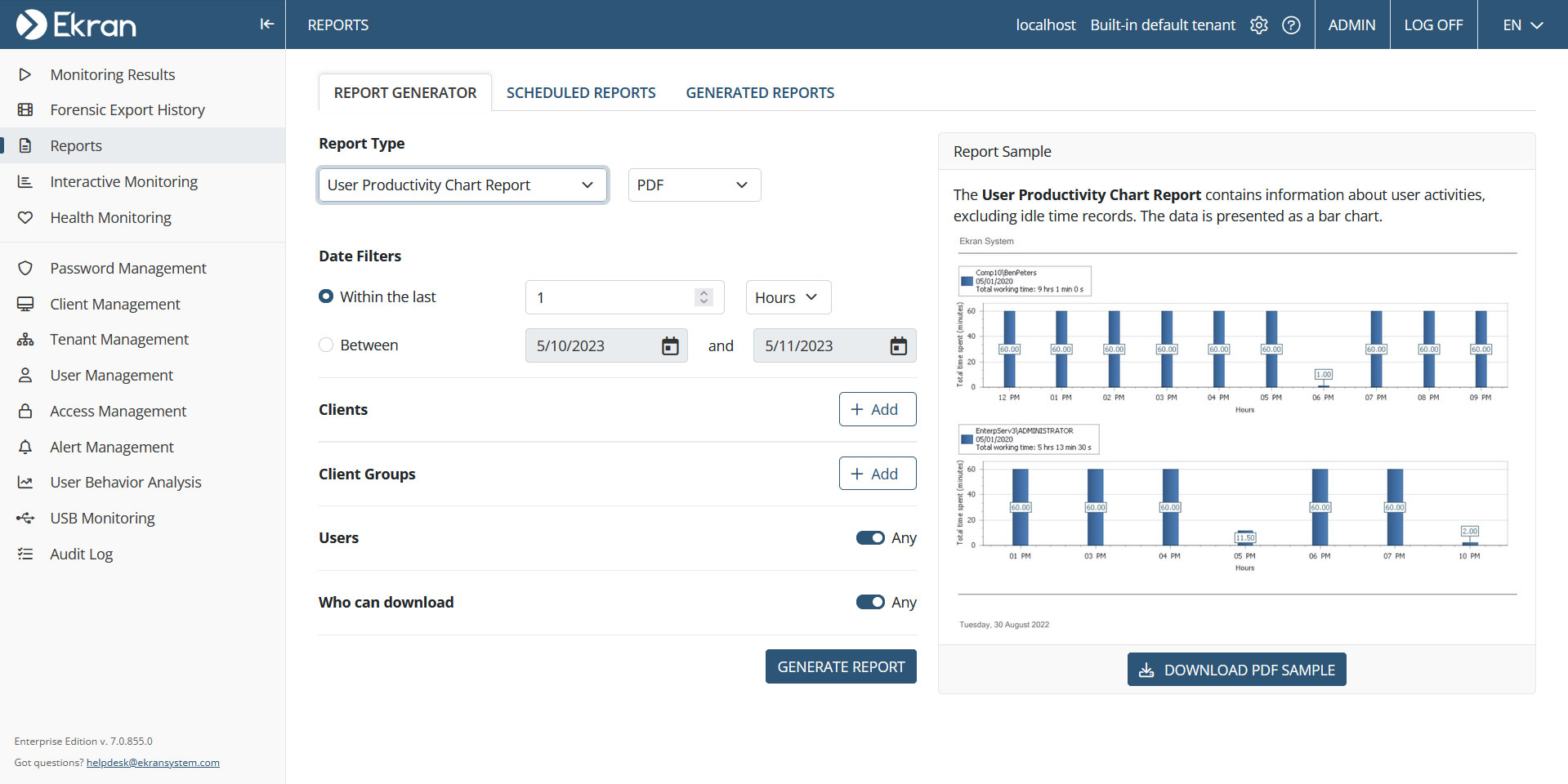Click the USB Monitoring icon
The image size is (1568, 784).
click(25, 518)
